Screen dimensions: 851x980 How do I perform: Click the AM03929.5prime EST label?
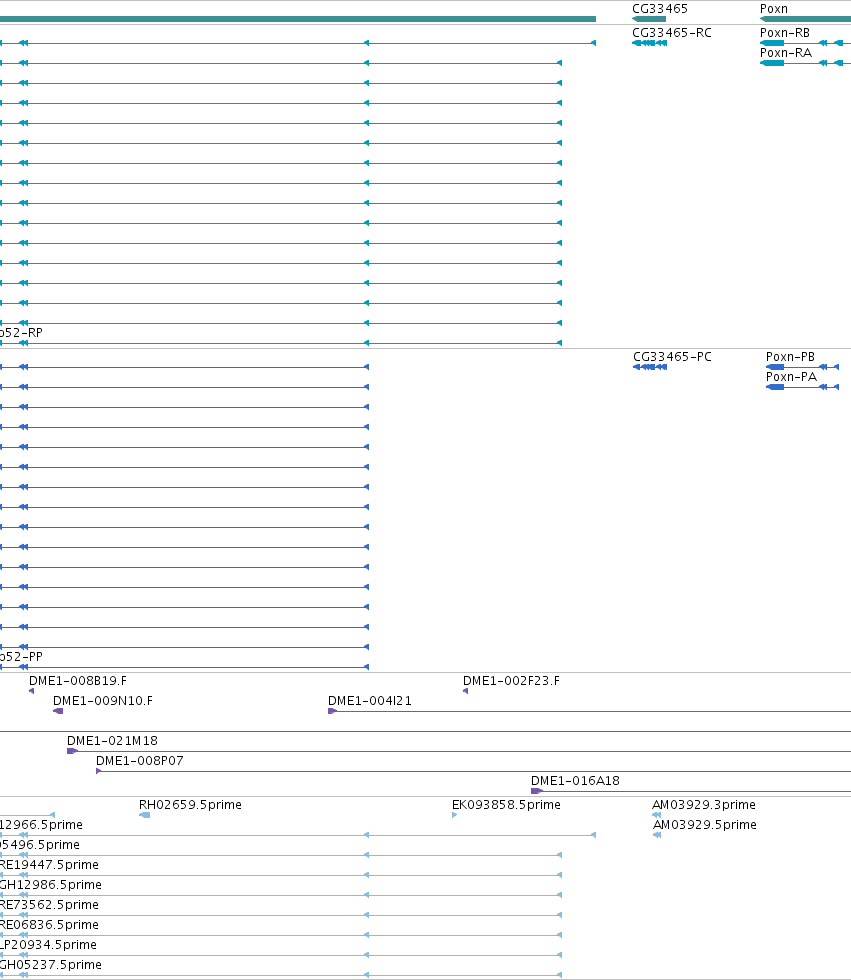click(705, 824)
